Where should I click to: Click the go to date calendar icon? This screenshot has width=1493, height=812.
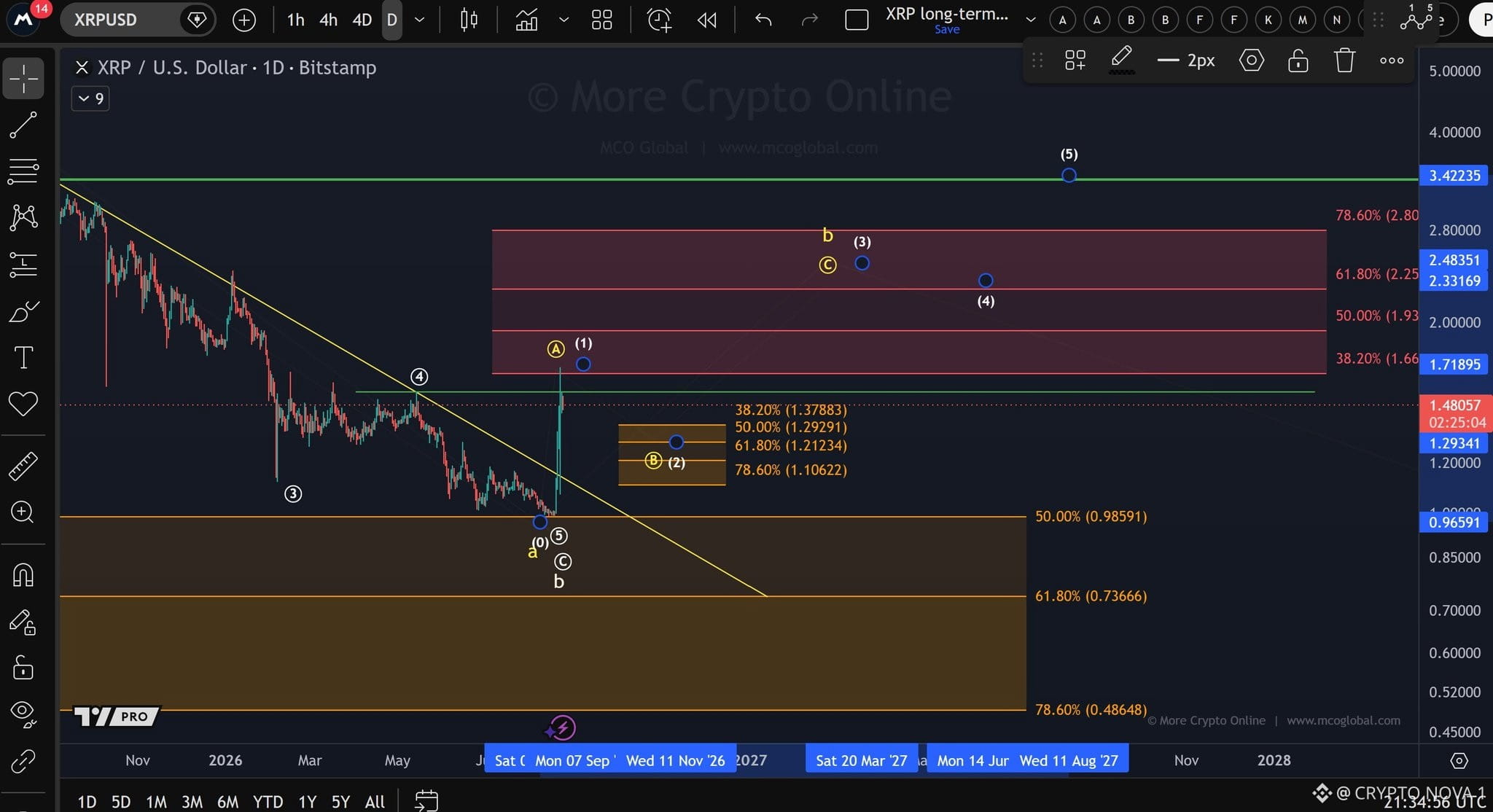pos(426,800)
